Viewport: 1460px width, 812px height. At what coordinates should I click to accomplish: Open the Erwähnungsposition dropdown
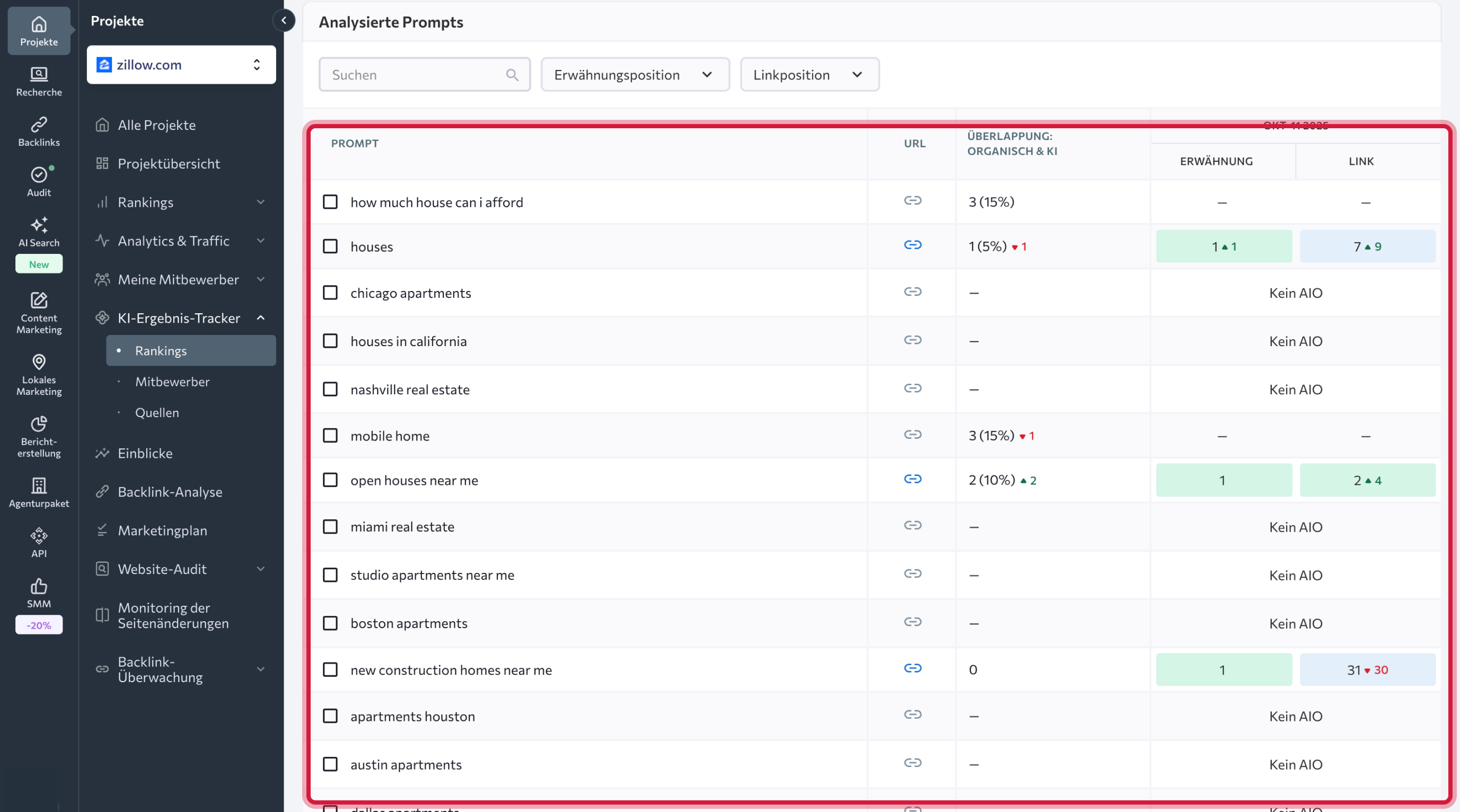pyautogui.click(x=634, y=75)
